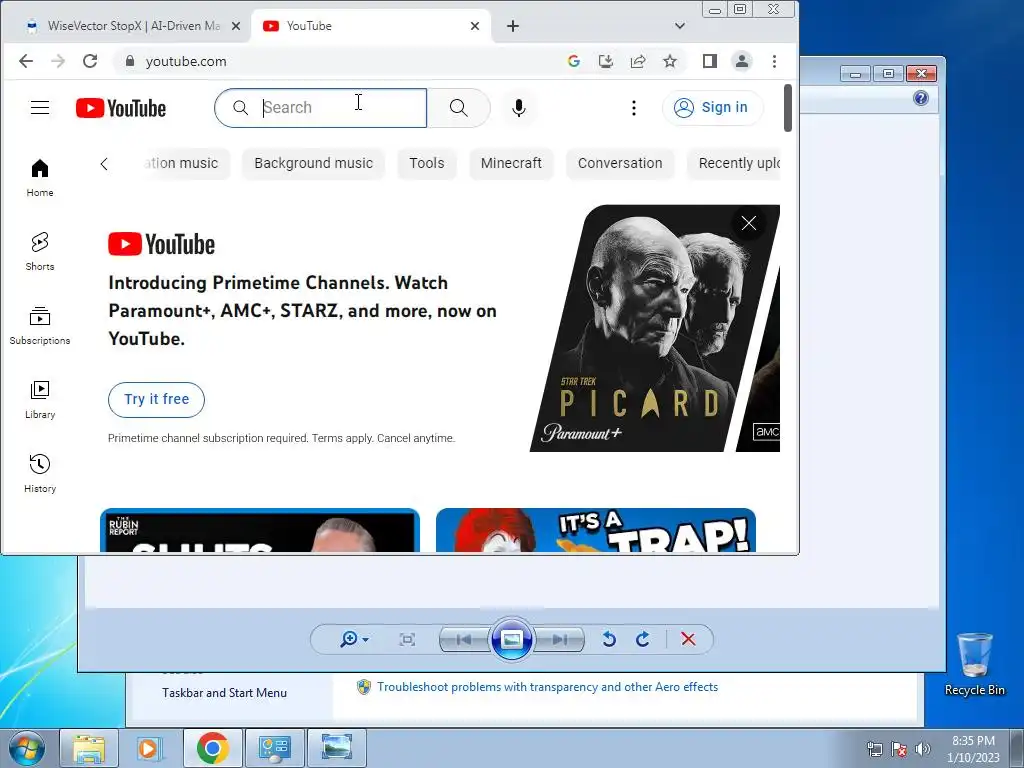1024x768 pixels.
Task: Open Windows Start menu orb
Action: pos(26,748)
